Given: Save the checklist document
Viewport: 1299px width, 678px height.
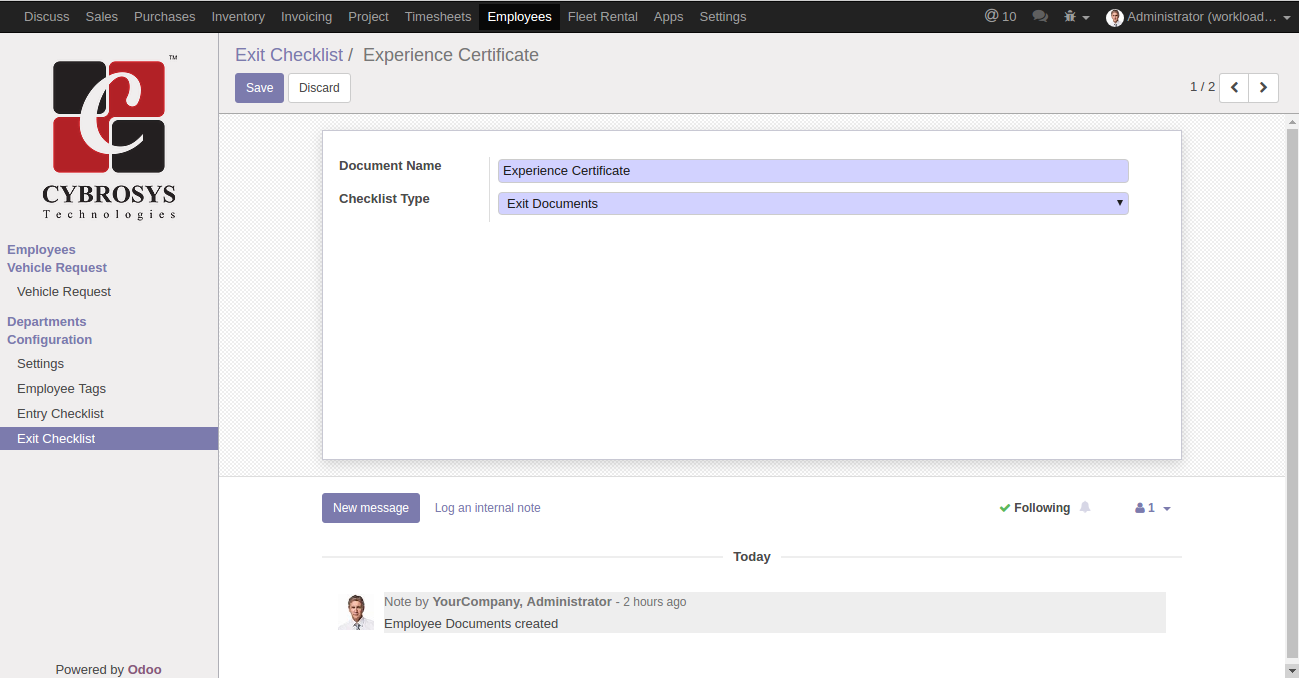Looking at the screenshot, I should click(x=259, y=88).
